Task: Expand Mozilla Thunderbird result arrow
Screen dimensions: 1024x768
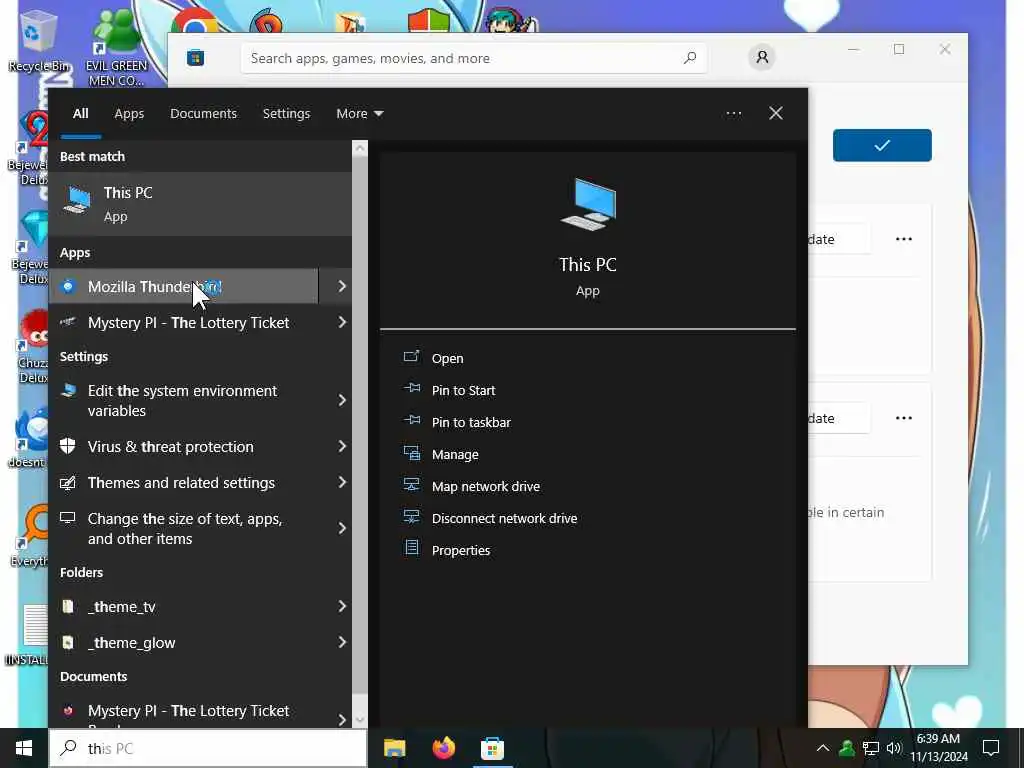Action: click(342, 286)
